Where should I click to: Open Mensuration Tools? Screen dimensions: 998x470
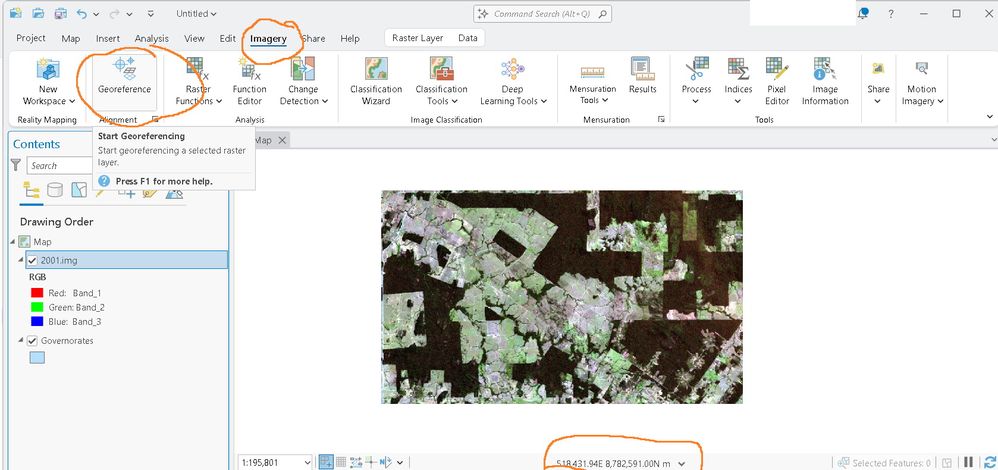[x=592, y=83]
